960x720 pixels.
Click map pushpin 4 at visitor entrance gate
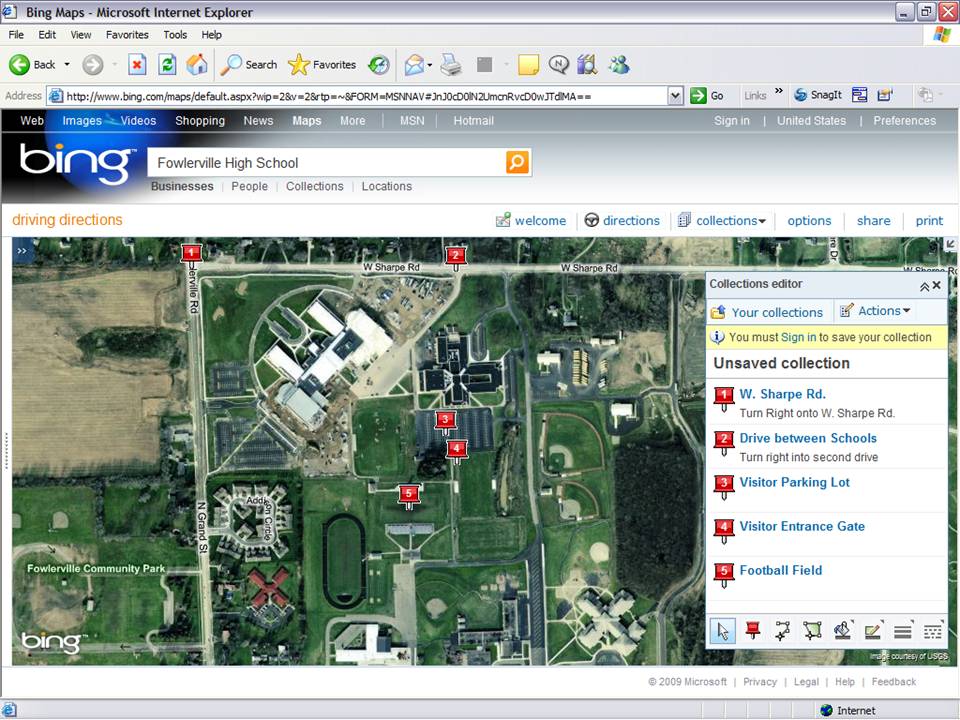point(456,451)
